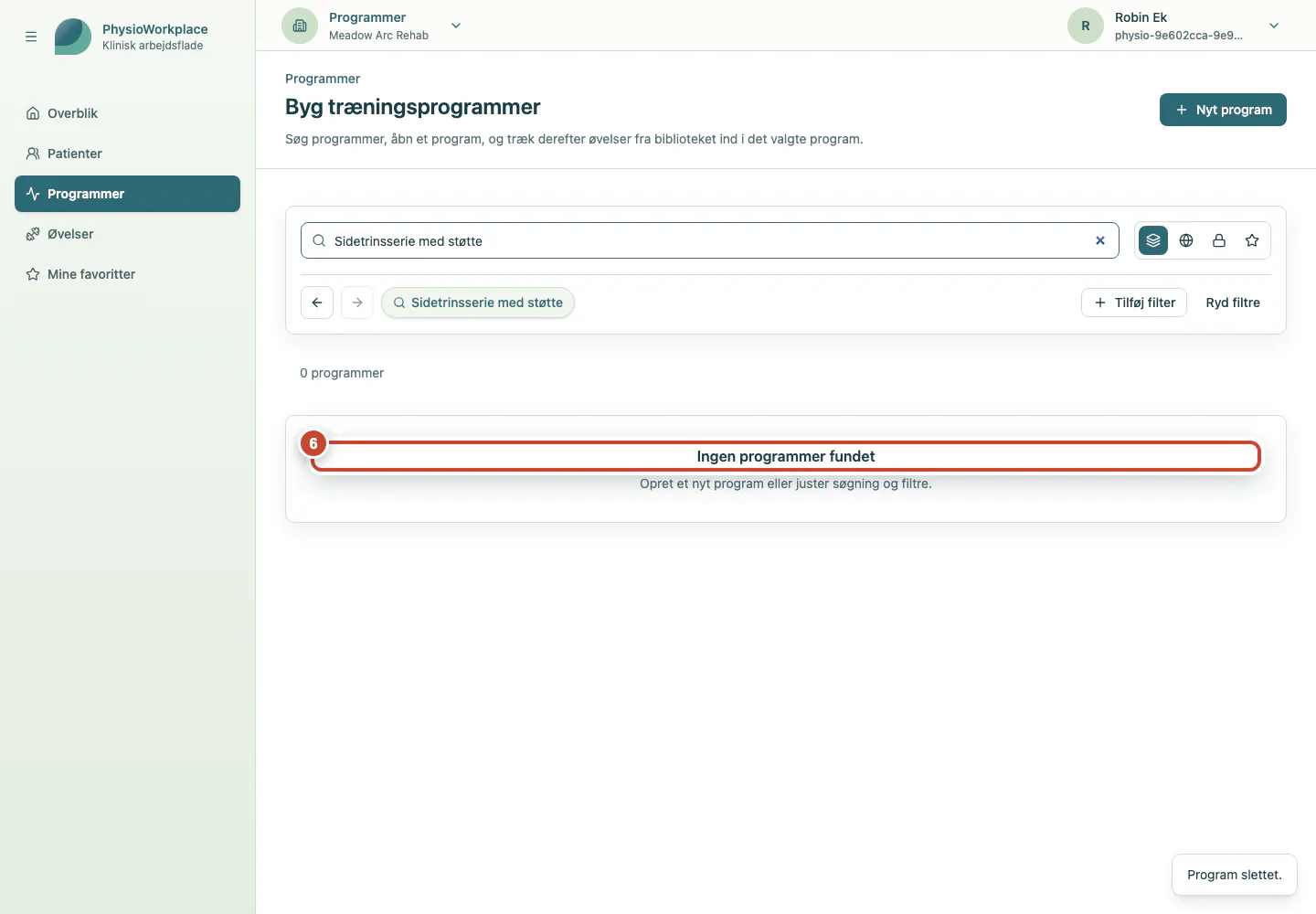Viewport: 1316px width, 914px height.
Task: Expand the Robin Ek user menu chevron
Action: pos(1274,26)
